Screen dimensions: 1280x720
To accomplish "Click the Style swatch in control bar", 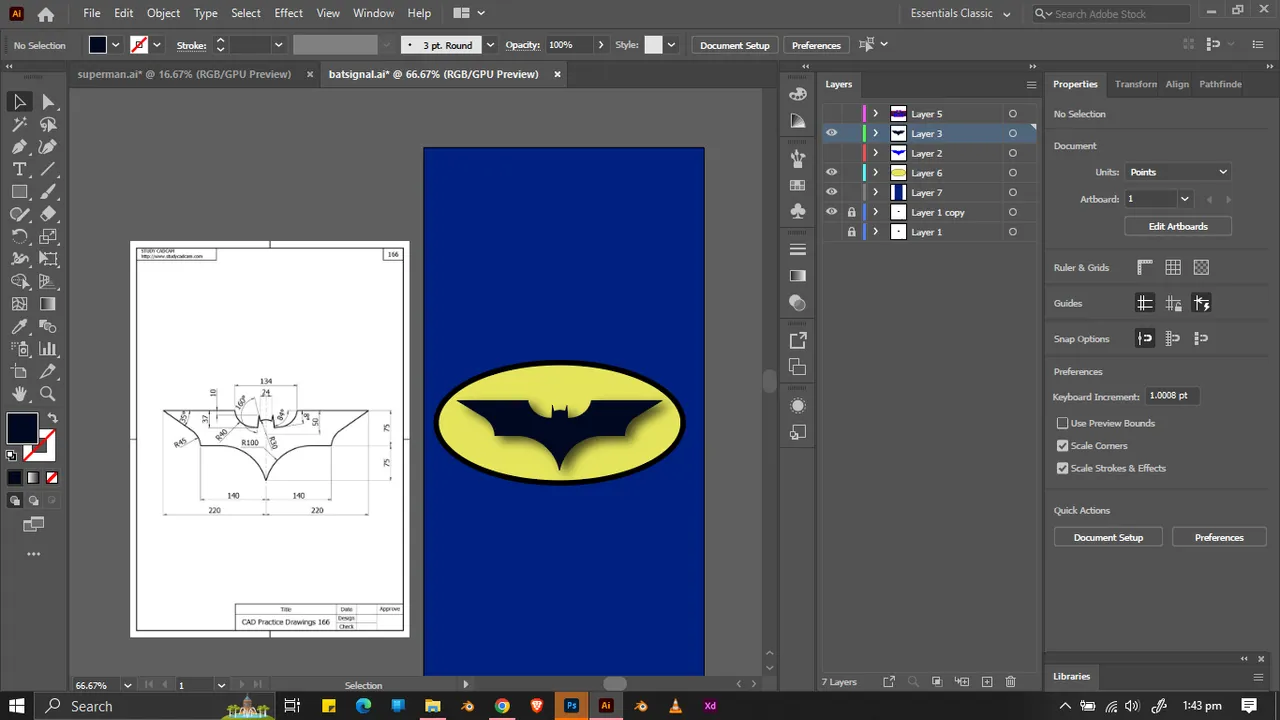I will coord(653,45).
